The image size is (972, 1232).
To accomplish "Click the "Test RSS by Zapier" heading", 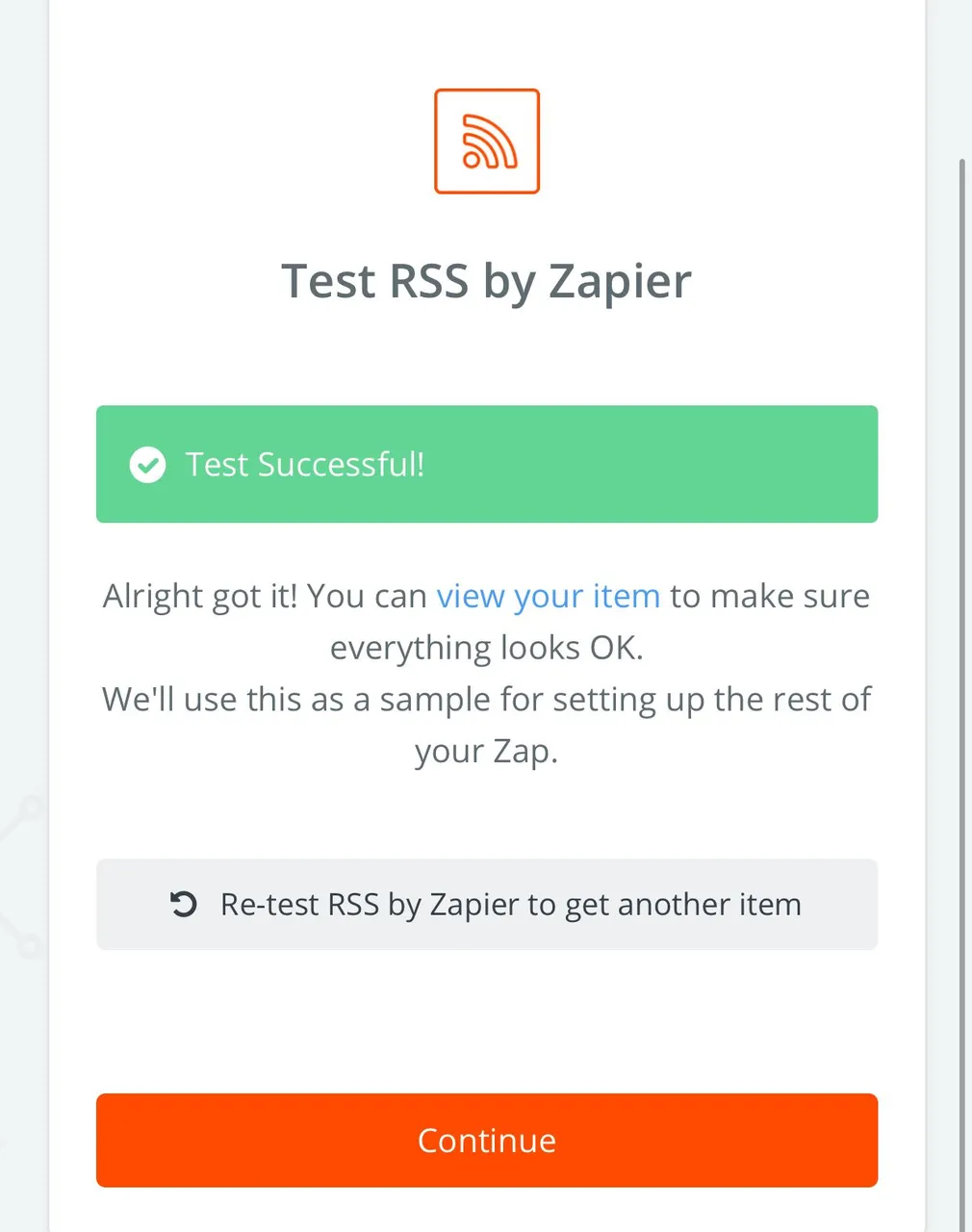I will [x=487, y=282].
